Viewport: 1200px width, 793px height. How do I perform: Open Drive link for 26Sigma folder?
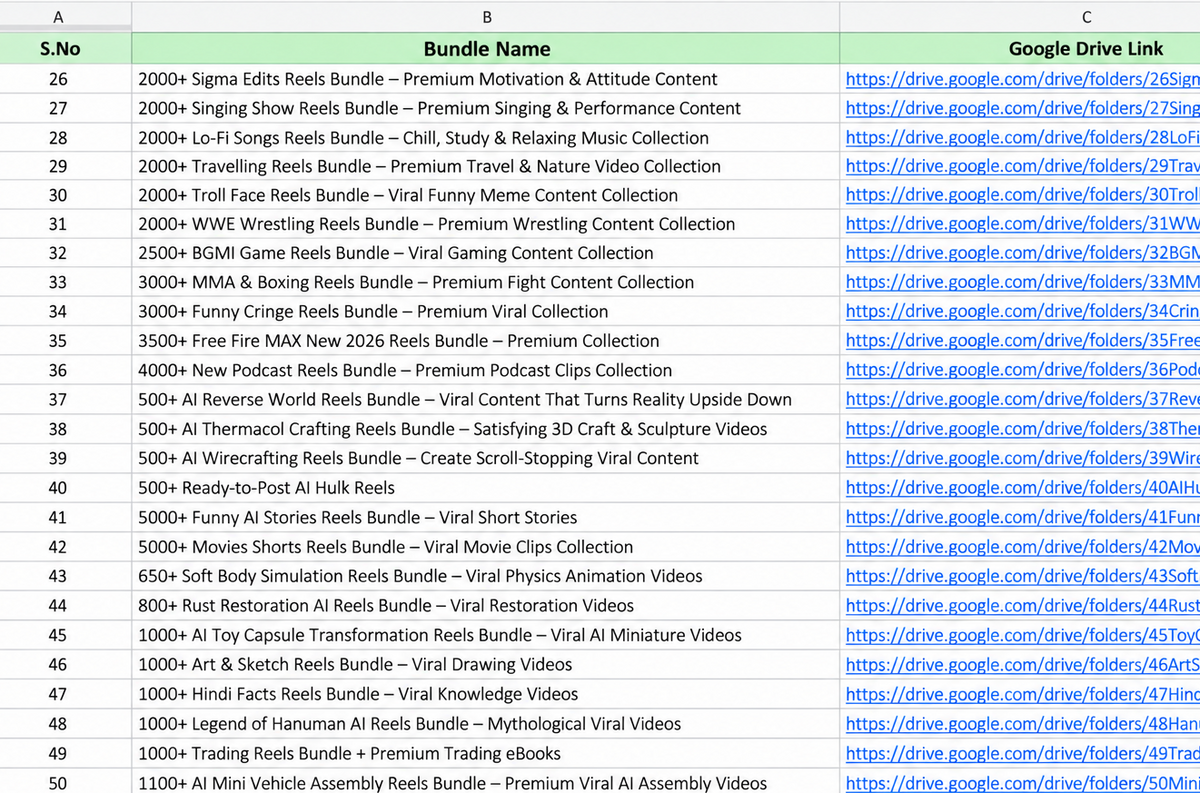point(1022,79)
